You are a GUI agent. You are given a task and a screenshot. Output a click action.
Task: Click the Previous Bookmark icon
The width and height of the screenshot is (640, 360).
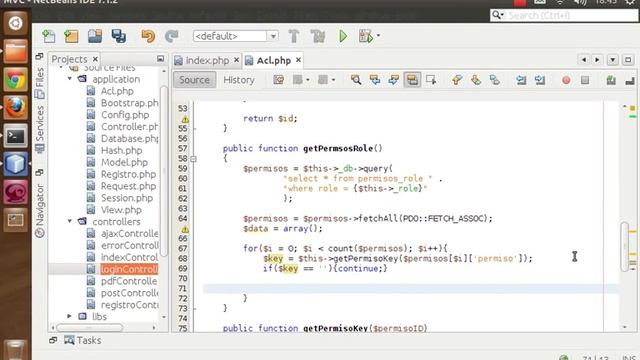(457, 80)
